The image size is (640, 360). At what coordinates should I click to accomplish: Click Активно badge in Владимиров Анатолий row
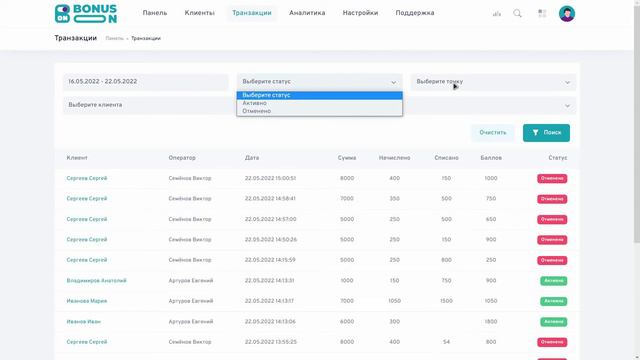[553, 281]
